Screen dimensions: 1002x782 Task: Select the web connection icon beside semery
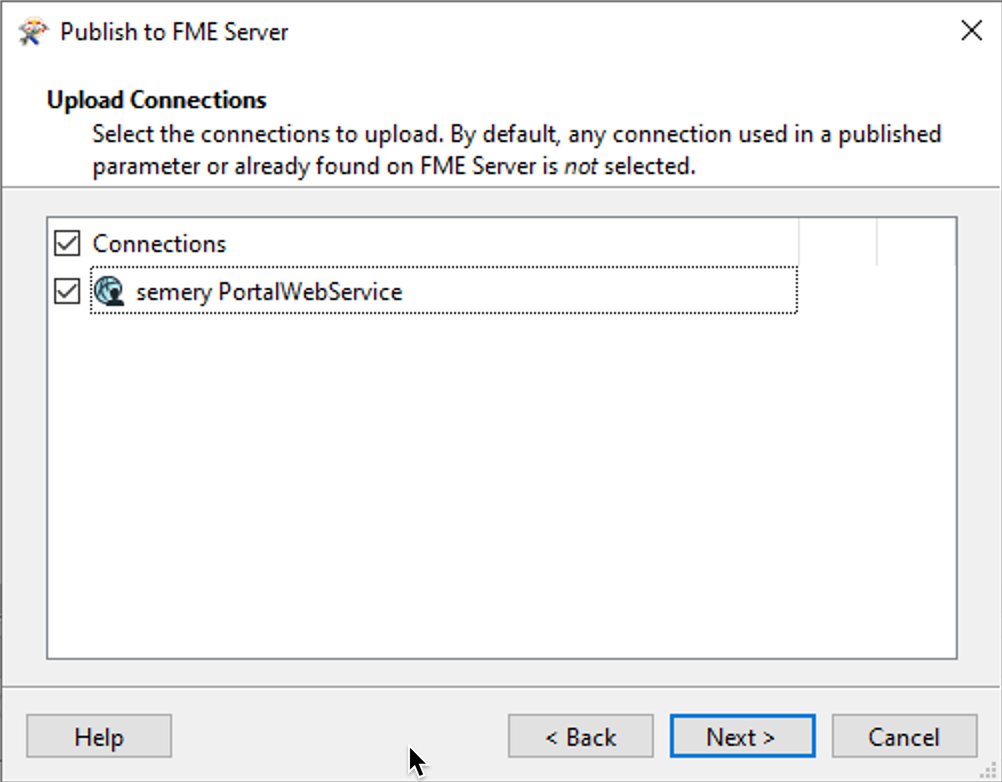click(111, 292)
